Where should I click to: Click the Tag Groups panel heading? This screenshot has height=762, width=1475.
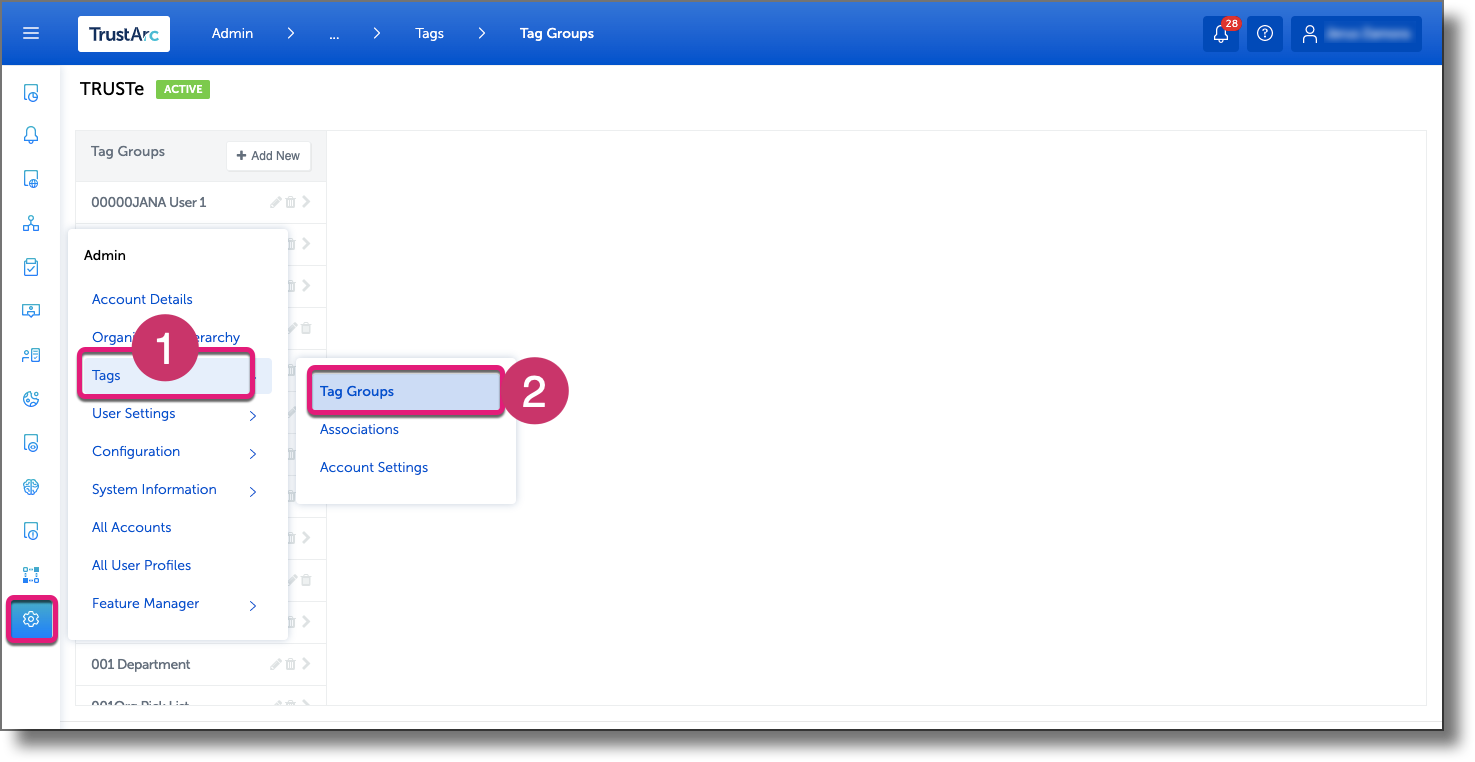point(128,151)
